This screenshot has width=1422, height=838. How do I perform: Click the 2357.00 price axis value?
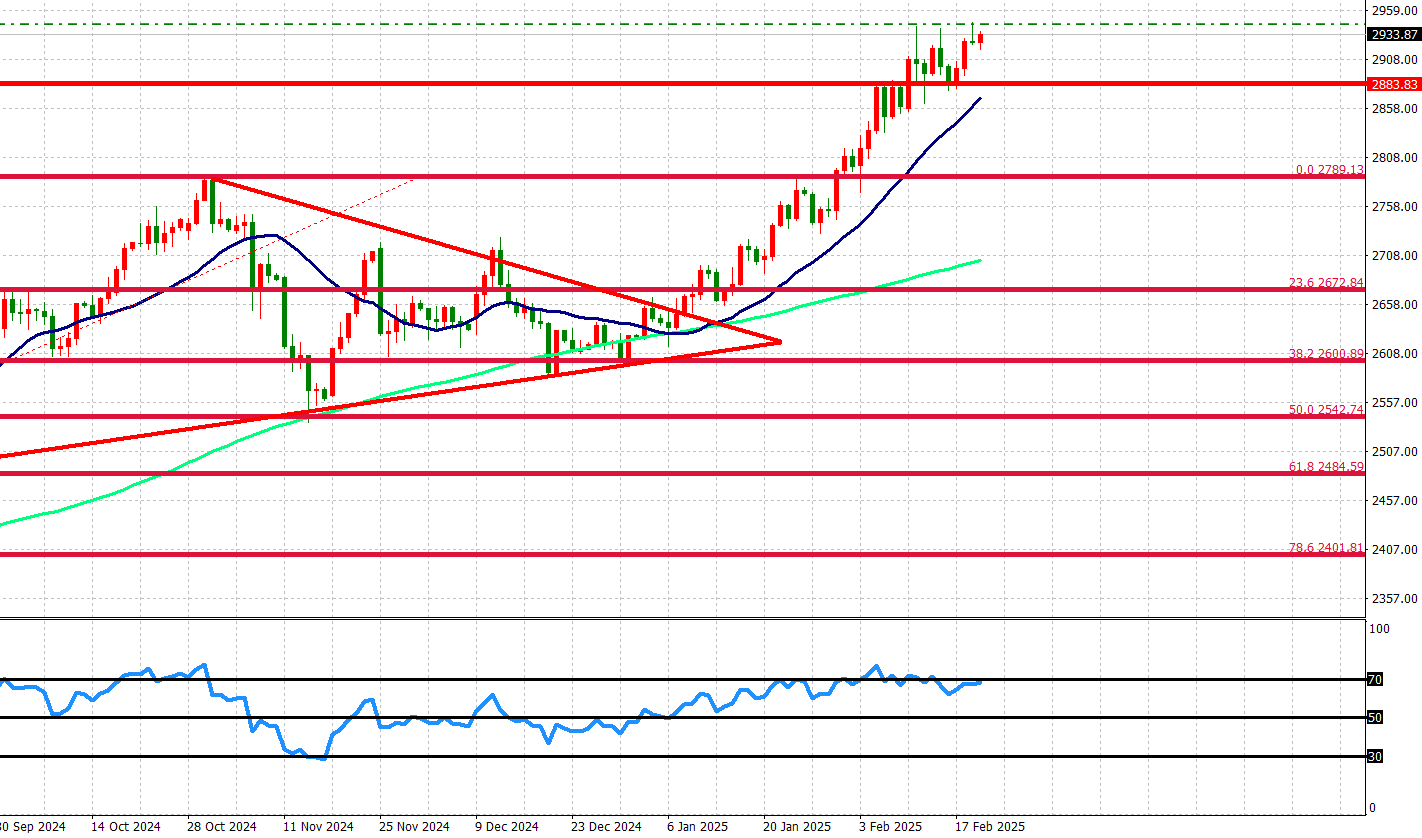[x=1394, y=599]
